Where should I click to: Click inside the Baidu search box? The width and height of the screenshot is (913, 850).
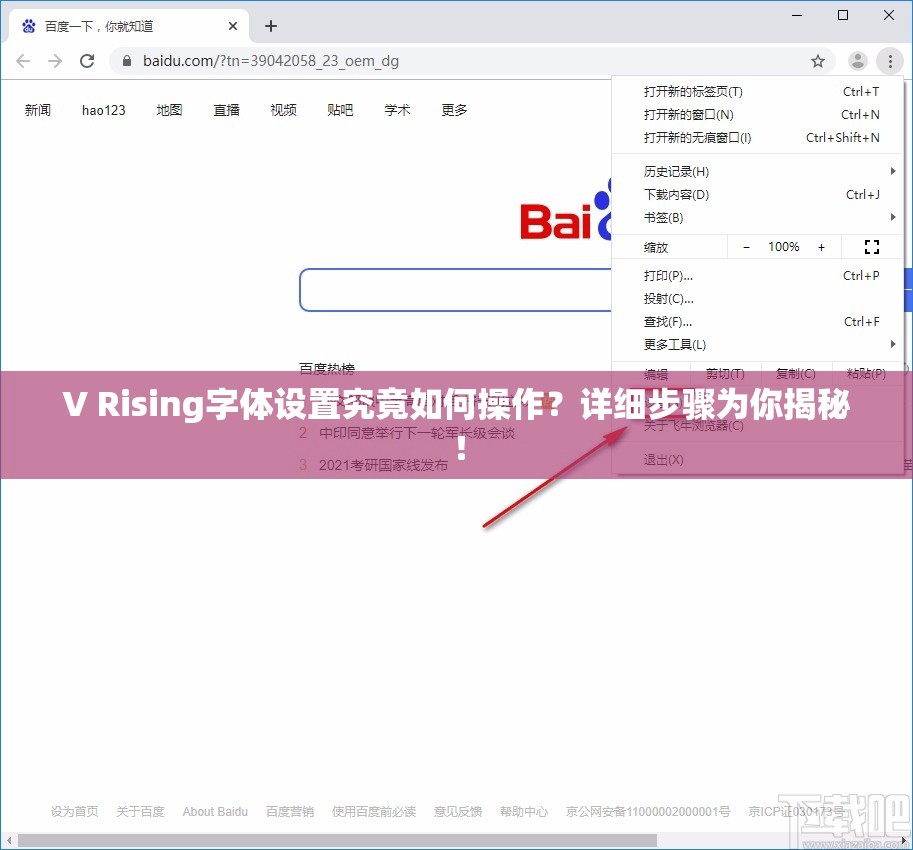[x=450, y=290]
